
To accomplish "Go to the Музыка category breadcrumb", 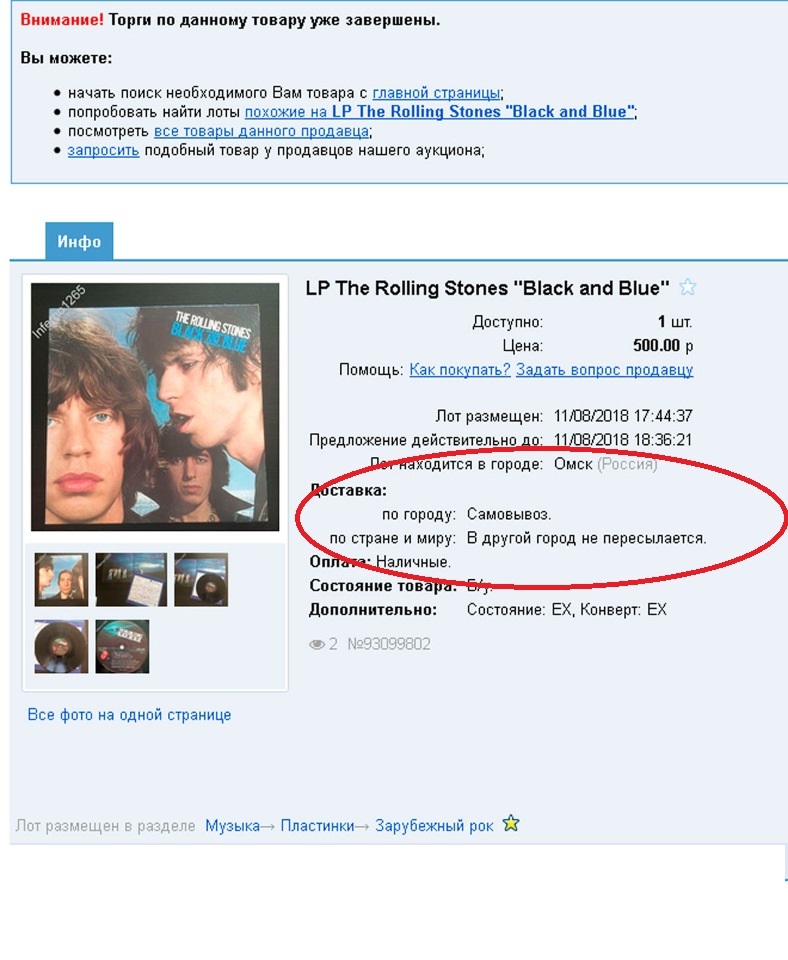I will click(233, 825).
